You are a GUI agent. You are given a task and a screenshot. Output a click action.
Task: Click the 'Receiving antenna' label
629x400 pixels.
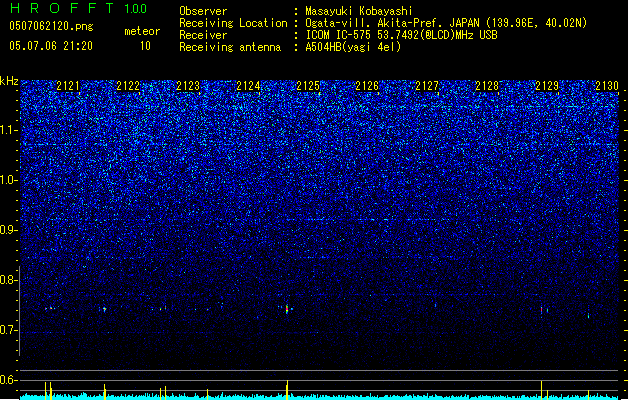pyautogui.click(x=230, y=47)
